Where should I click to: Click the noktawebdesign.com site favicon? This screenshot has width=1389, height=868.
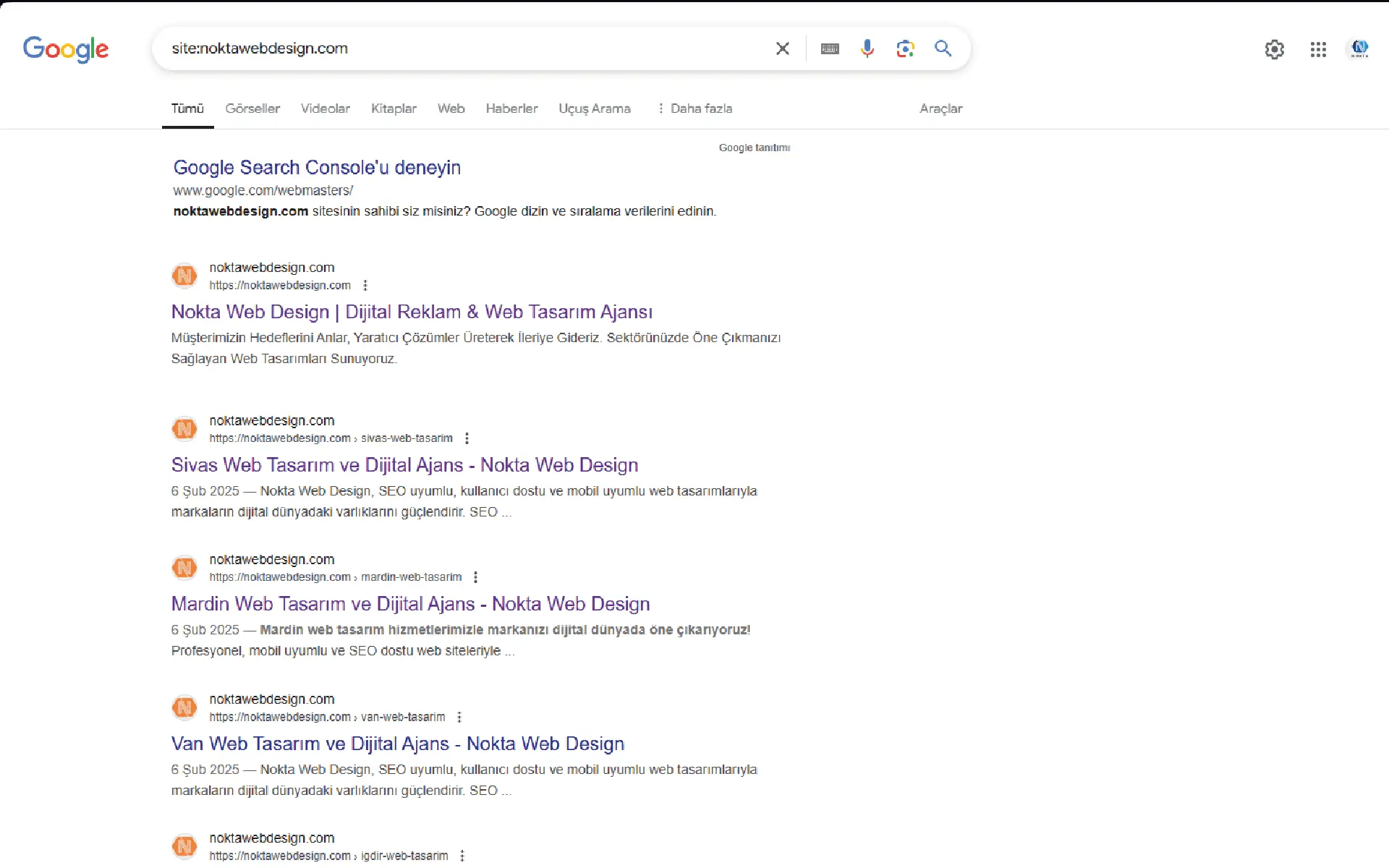tap(184, 276)
